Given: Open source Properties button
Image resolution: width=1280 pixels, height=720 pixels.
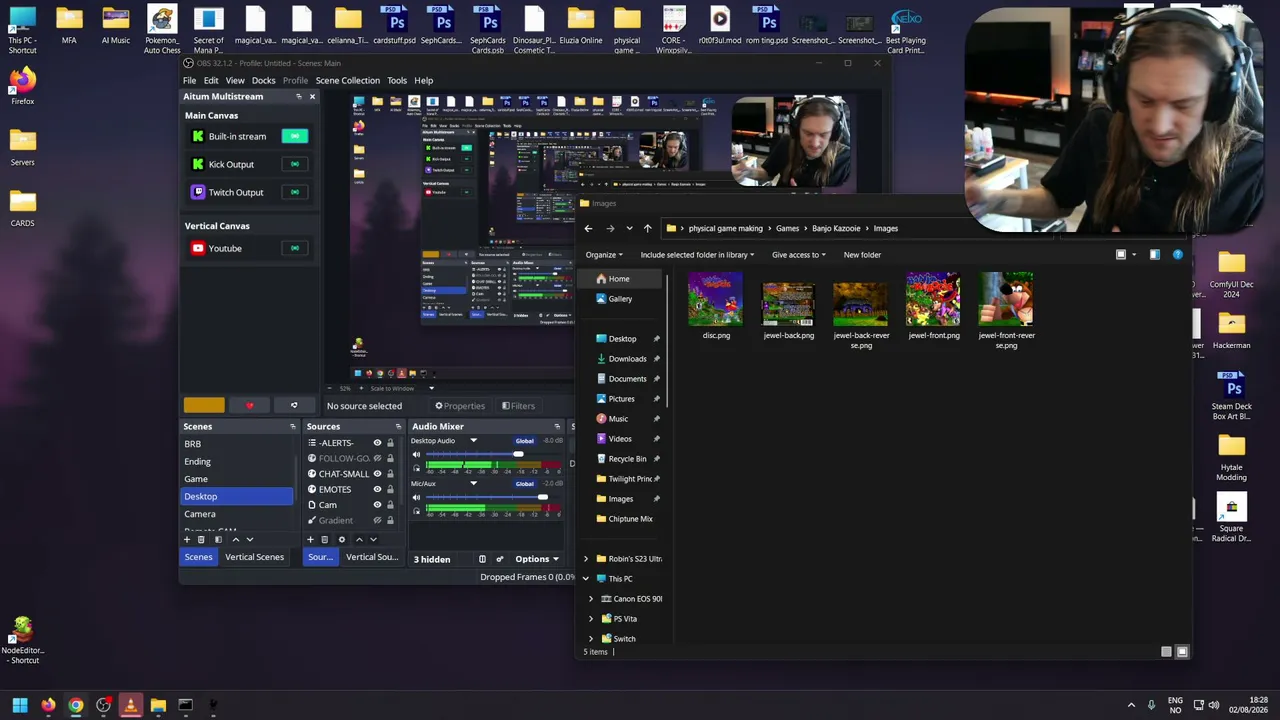Looking at the screenshot, I should [x=460, y=406].
